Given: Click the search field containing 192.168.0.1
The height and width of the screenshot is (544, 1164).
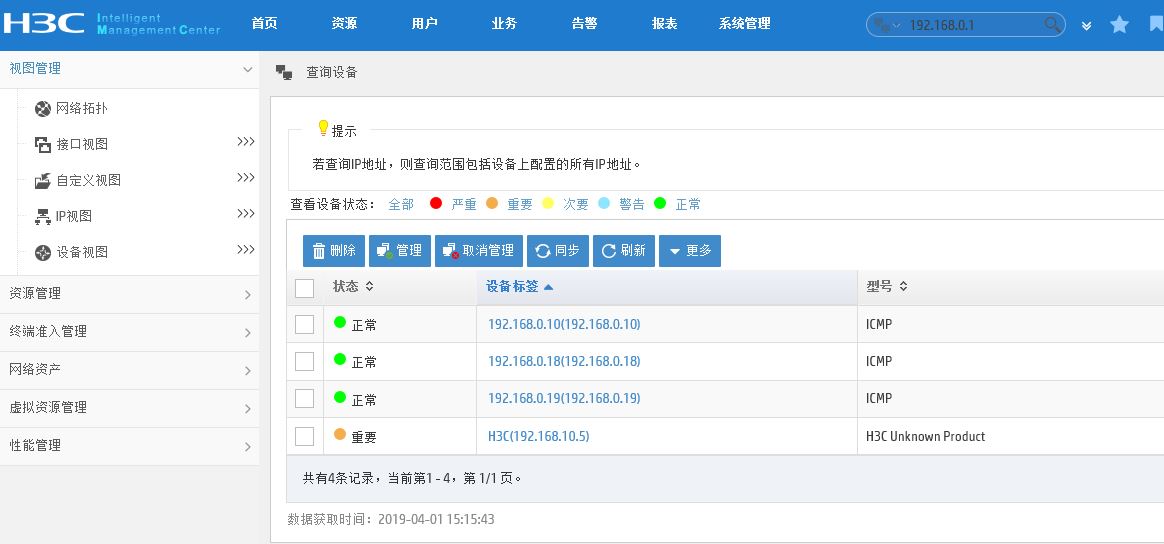Looking at the screenshot, I should point(970,25).
